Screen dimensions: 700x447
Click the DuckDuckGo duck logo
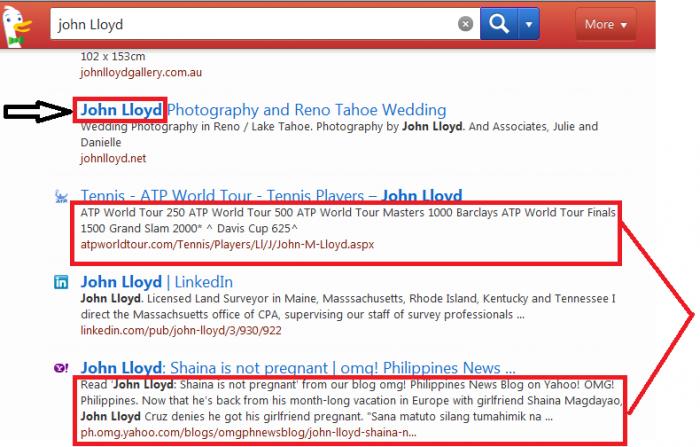(16, 25)
